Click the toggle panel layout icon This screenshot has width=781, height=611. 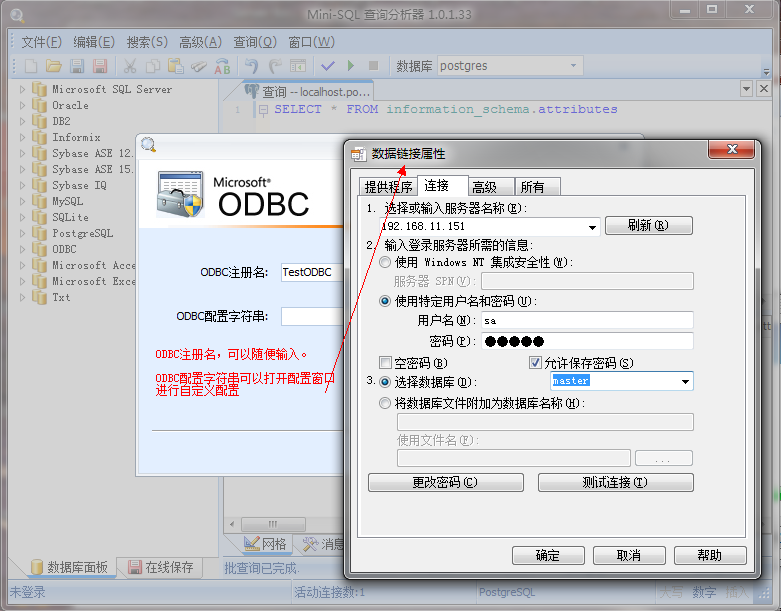click(x=298, y=66)
